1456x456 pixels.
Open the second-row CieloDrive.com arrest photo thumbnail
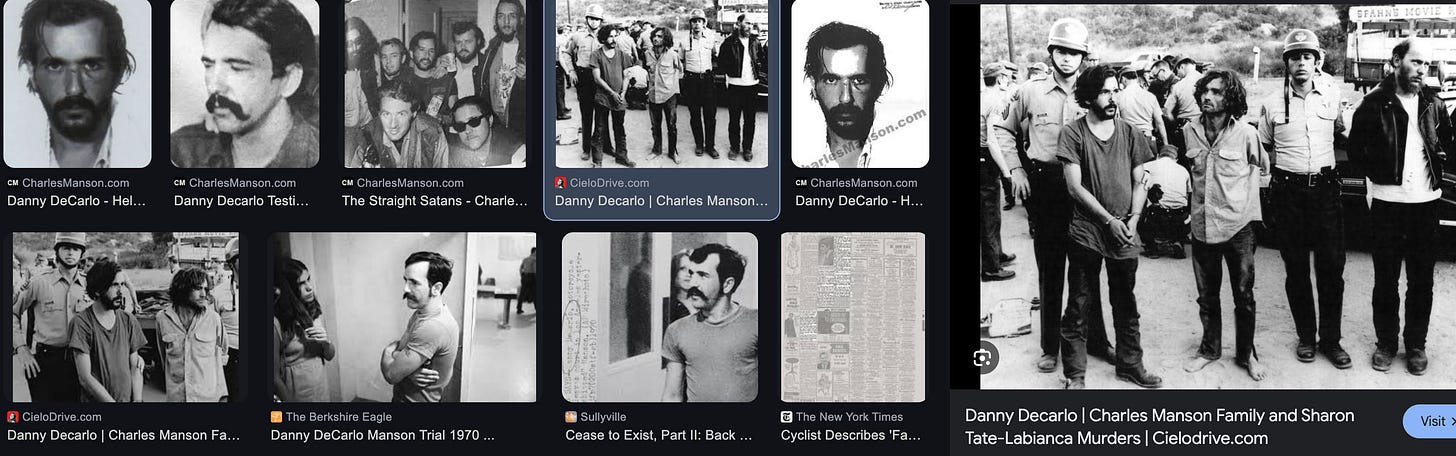click(126, 317)
